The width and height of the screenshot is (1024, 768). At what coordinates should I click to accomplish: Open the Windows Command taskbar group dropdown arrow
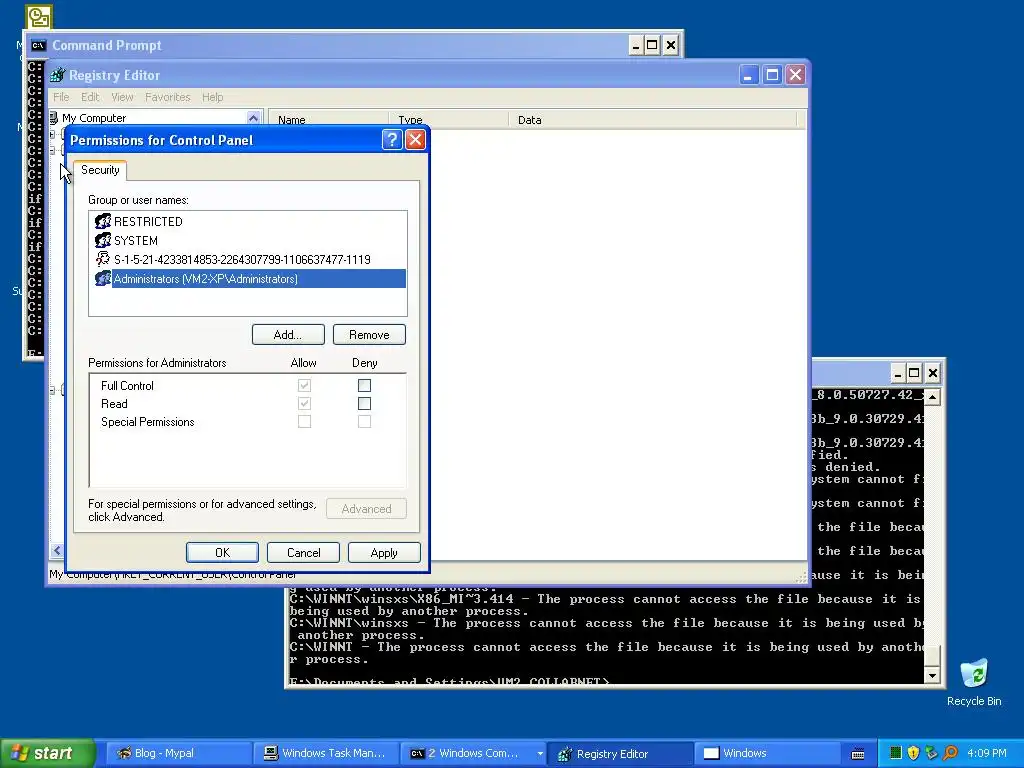click(x=539, y=754)
